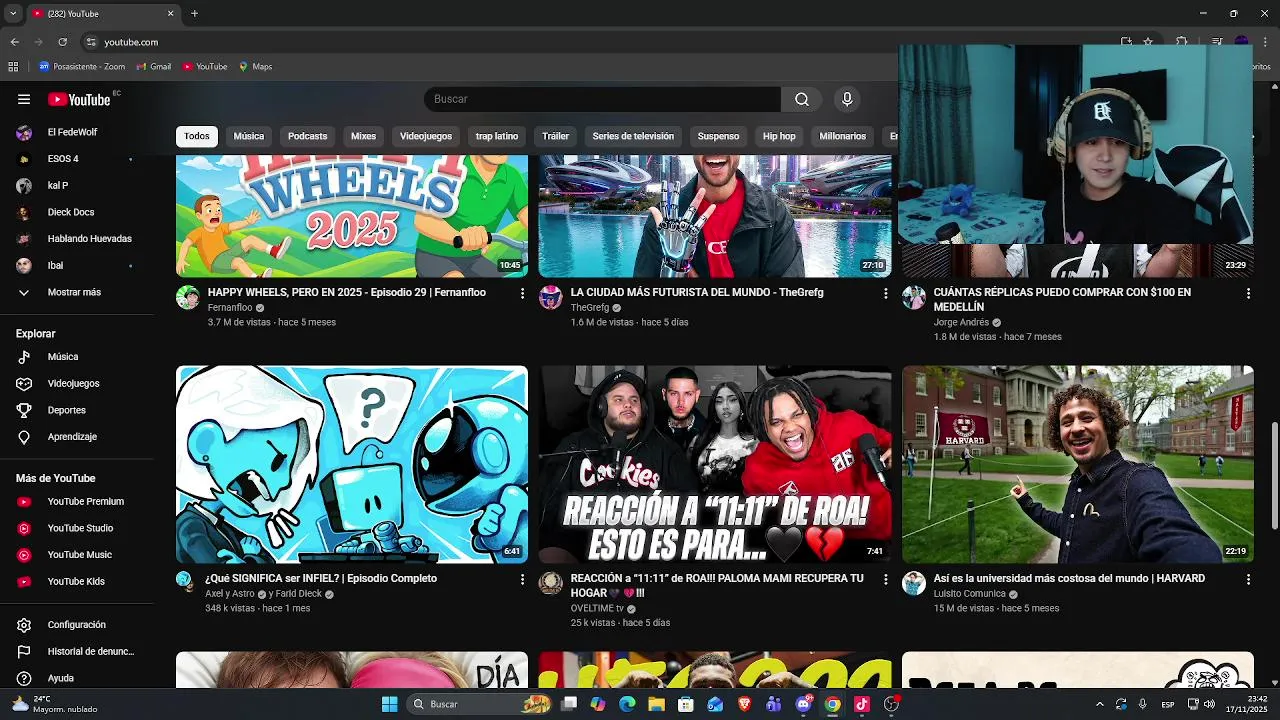Click the Buscar search input field
The height and width of the screenshot is (720, 1280).
[x=602, y=99]
